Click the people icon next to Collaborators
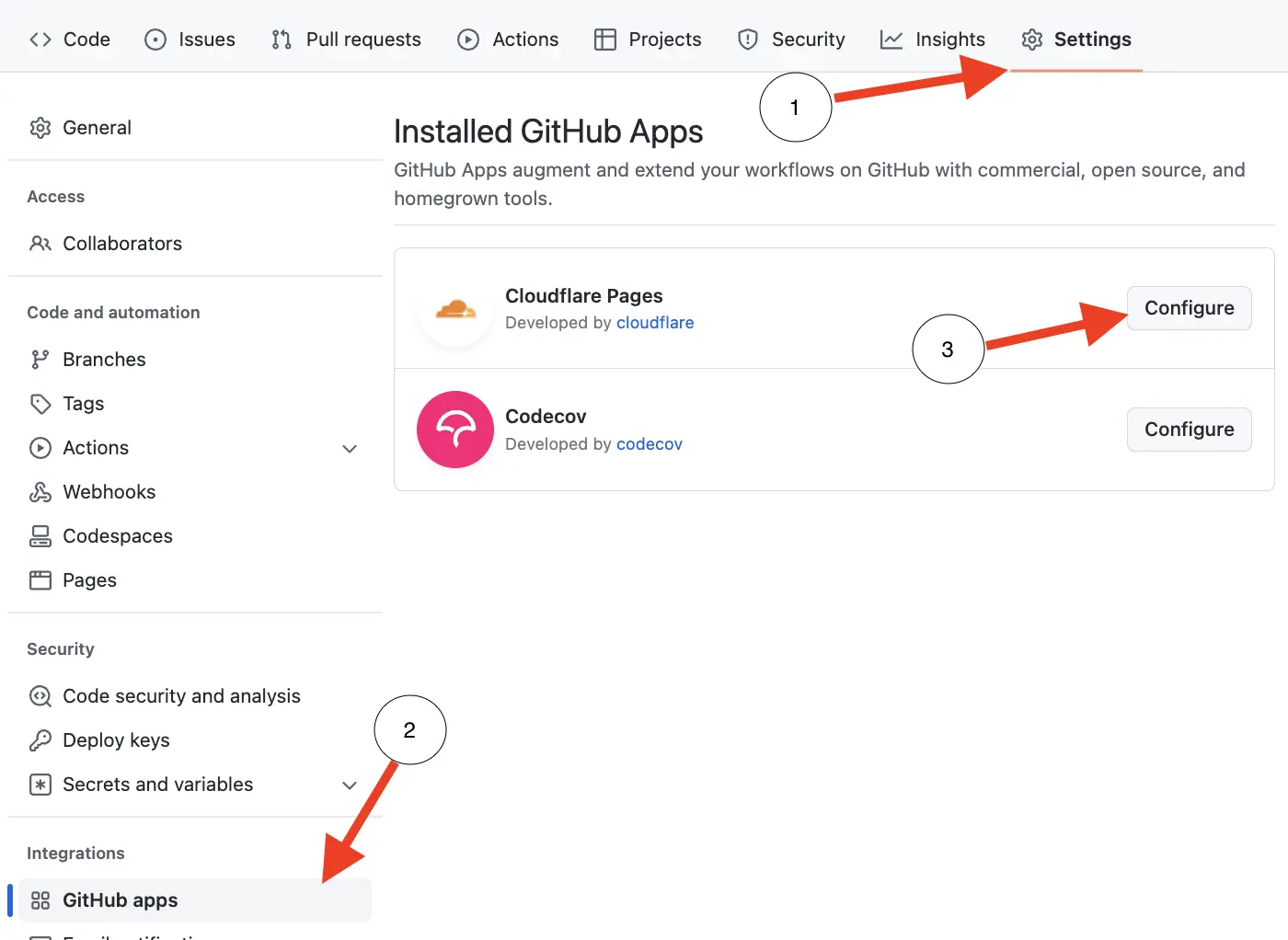Screen dimensions: 1288x940 40,243
